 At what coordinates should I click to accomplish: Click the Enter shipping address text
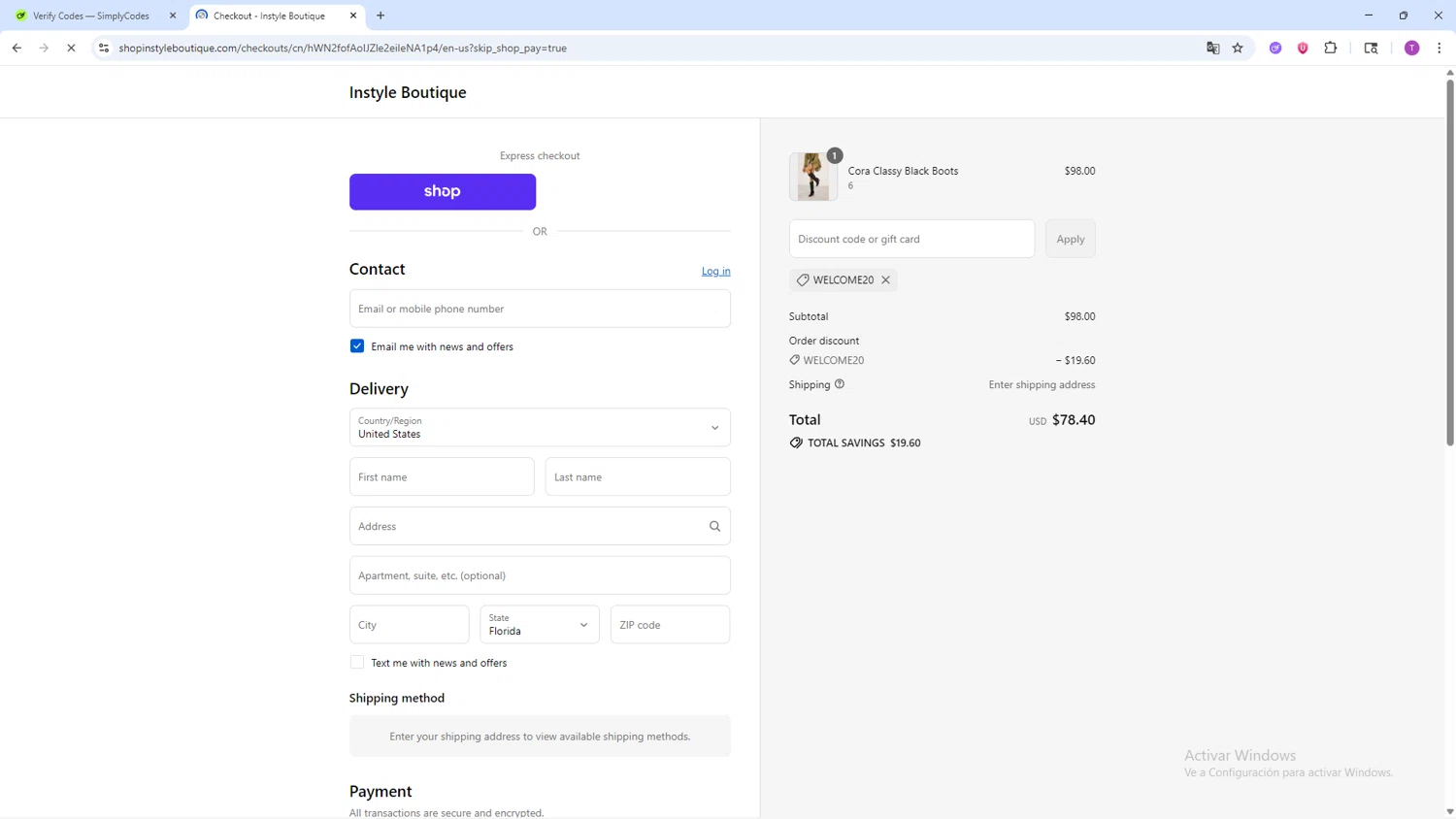(1042, 385)
